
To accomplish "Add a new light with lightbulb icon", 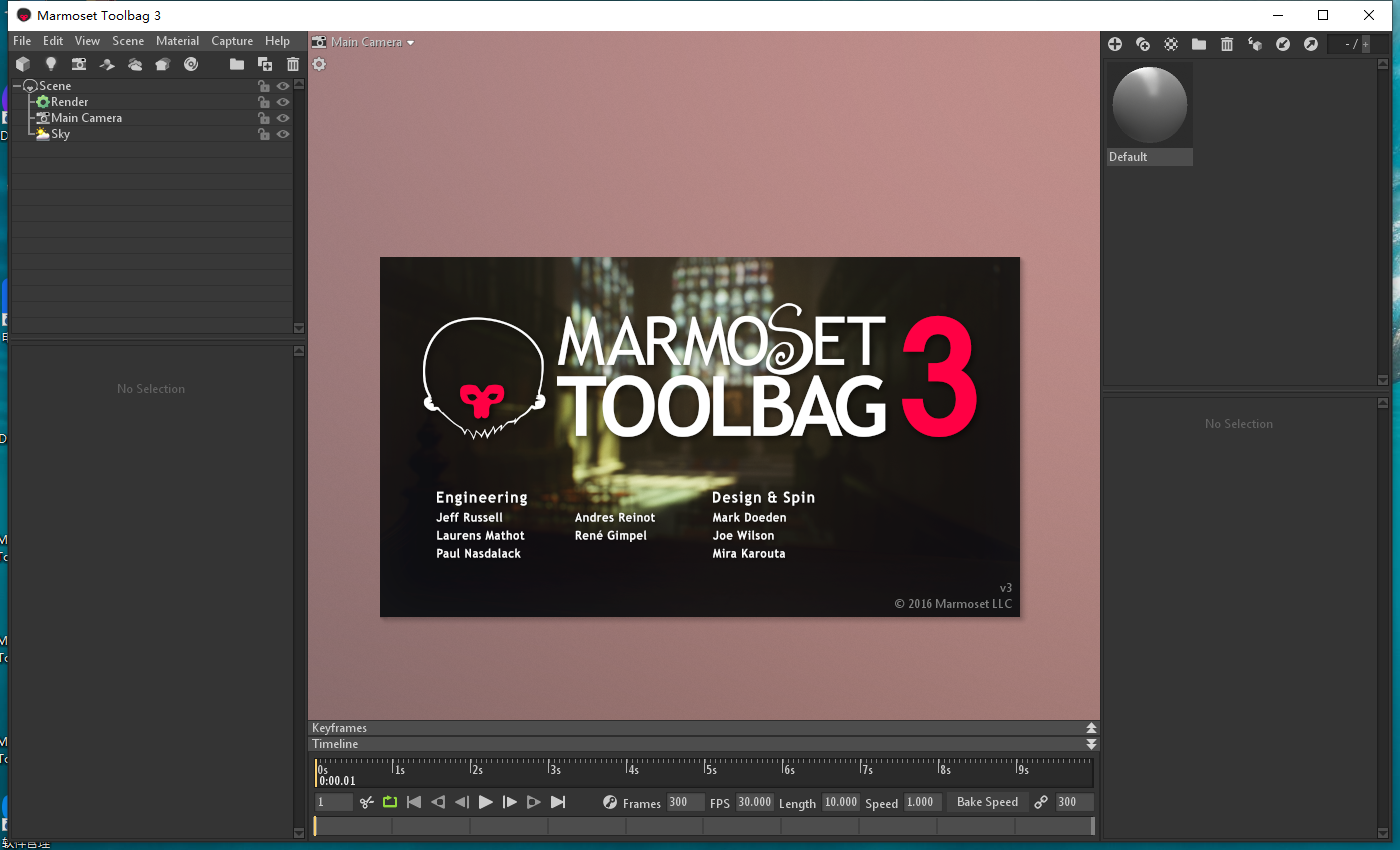I will [51, 64].
